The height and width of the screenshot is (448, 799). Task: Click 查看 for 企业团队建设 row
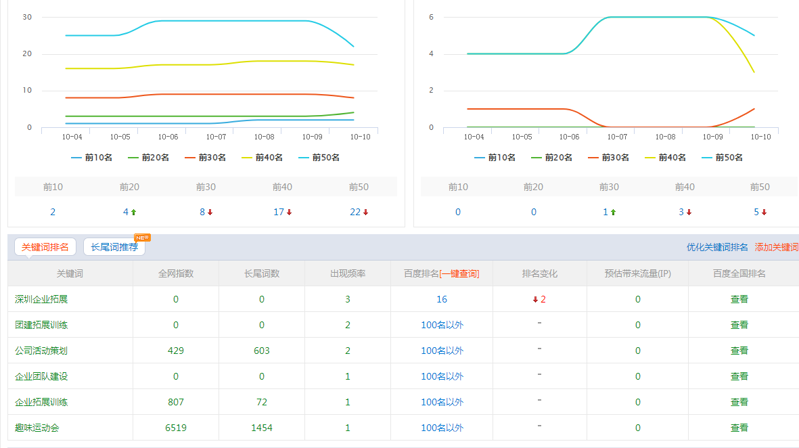pyautogui.click(x=739, y=376)
